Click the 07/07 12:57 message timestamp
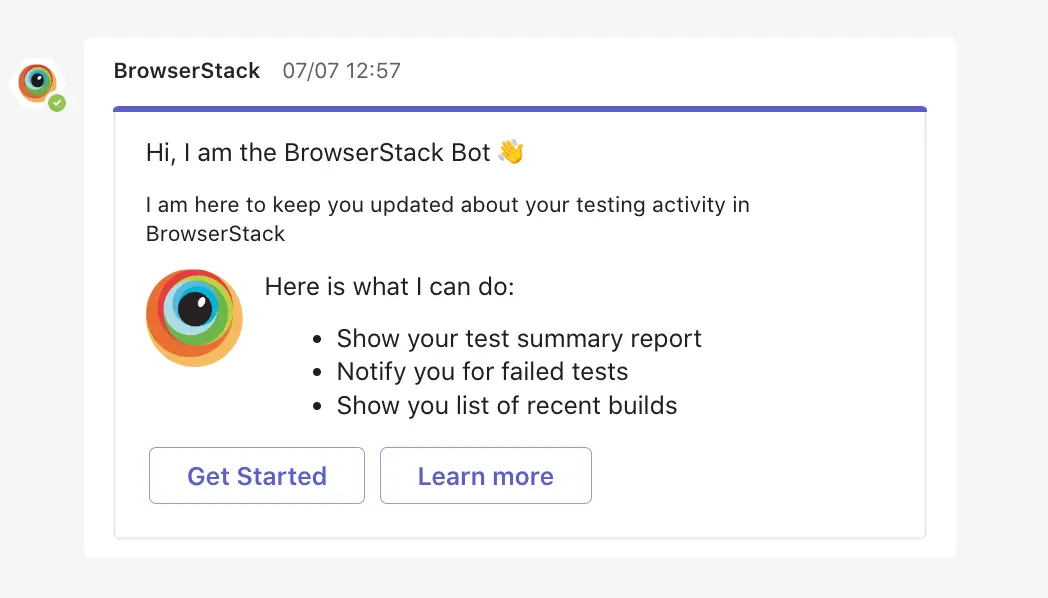This screenshot has height=598, width=1048. [x=341, y=71]
